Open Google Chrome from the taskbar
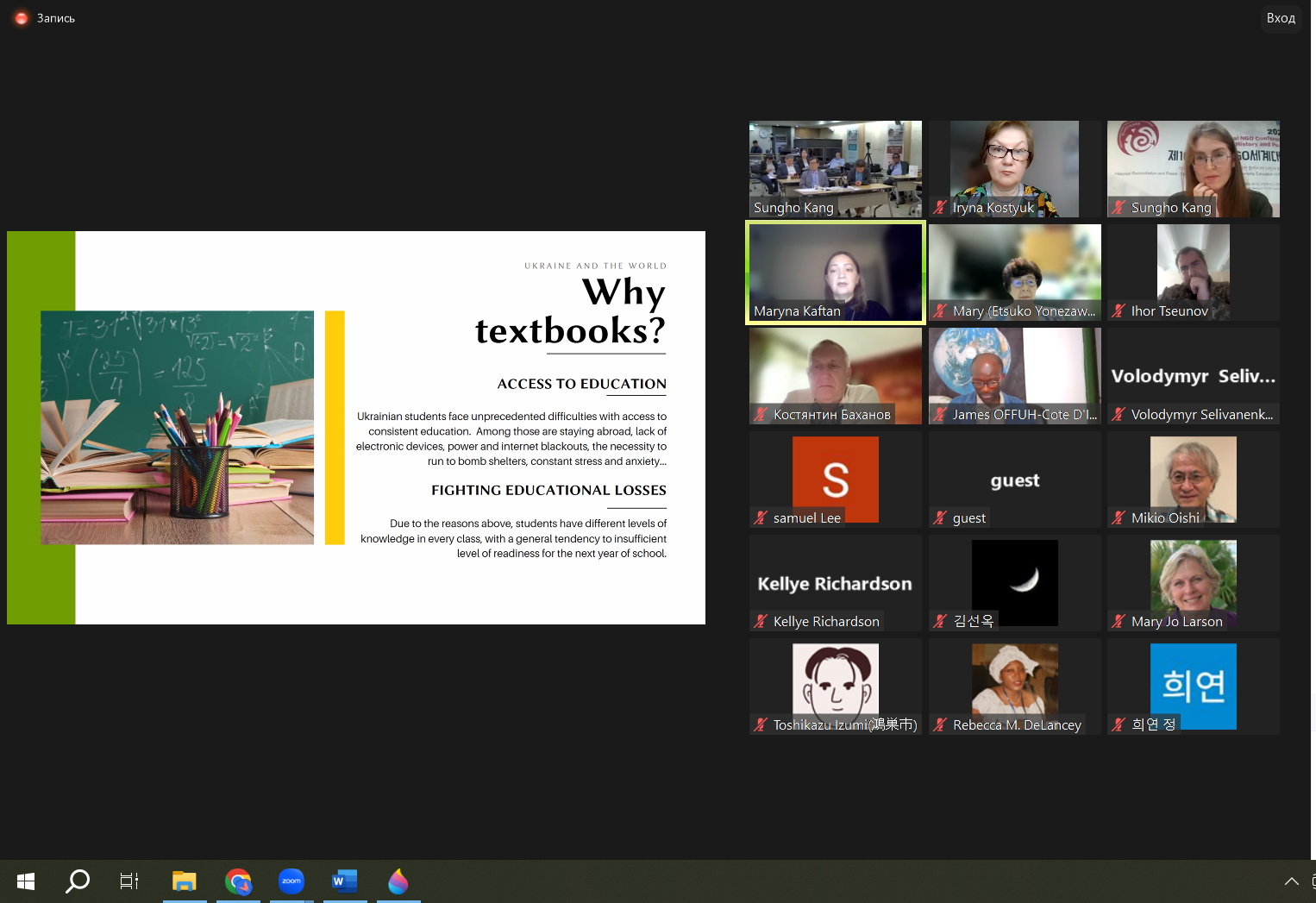The width and height of the screenshot is (1316, 903). tap(238, 881)
